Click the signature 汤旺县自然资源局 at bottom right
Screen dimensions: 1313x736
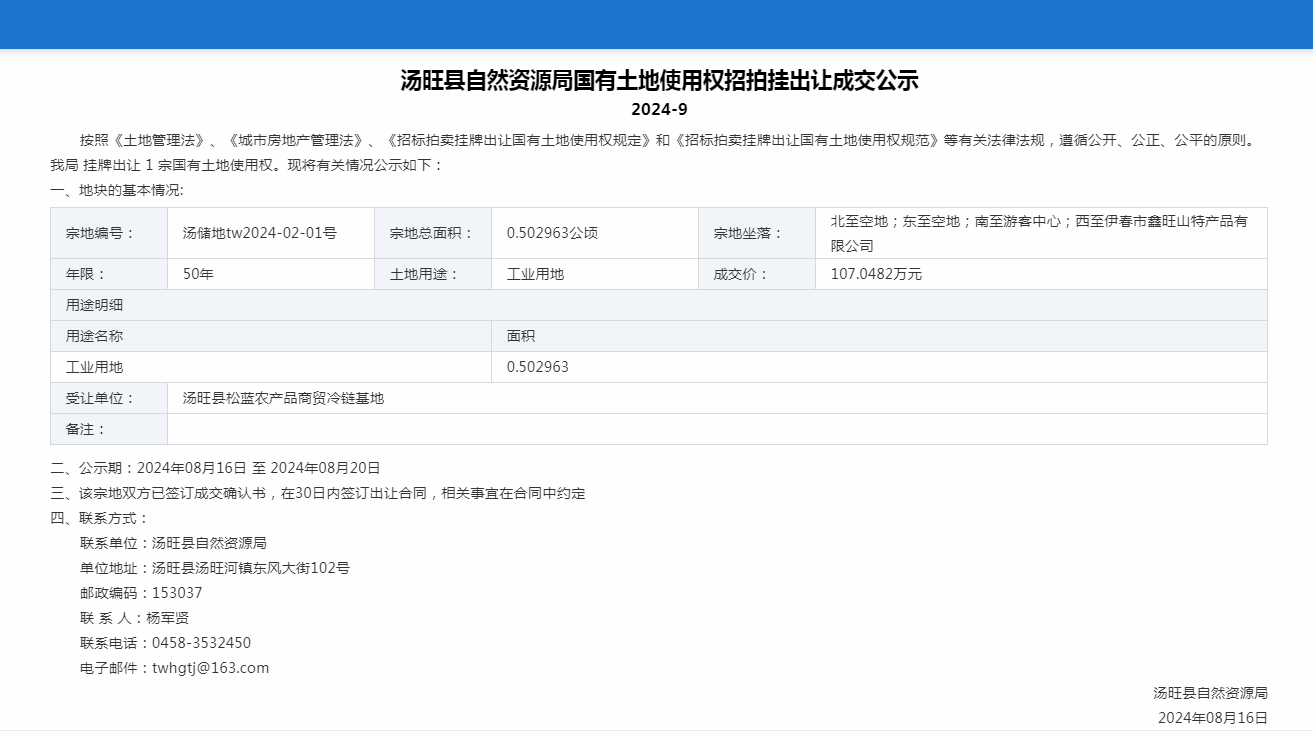[1210, 693]
